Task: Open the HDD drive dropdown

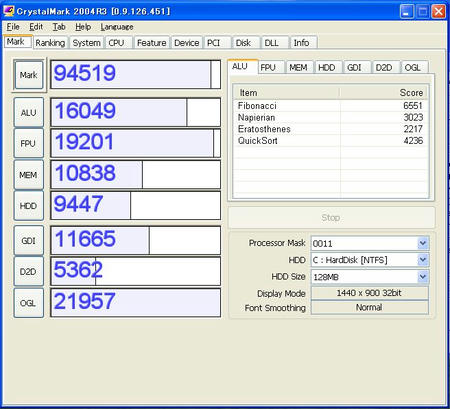Action: (x=423, y=260)
